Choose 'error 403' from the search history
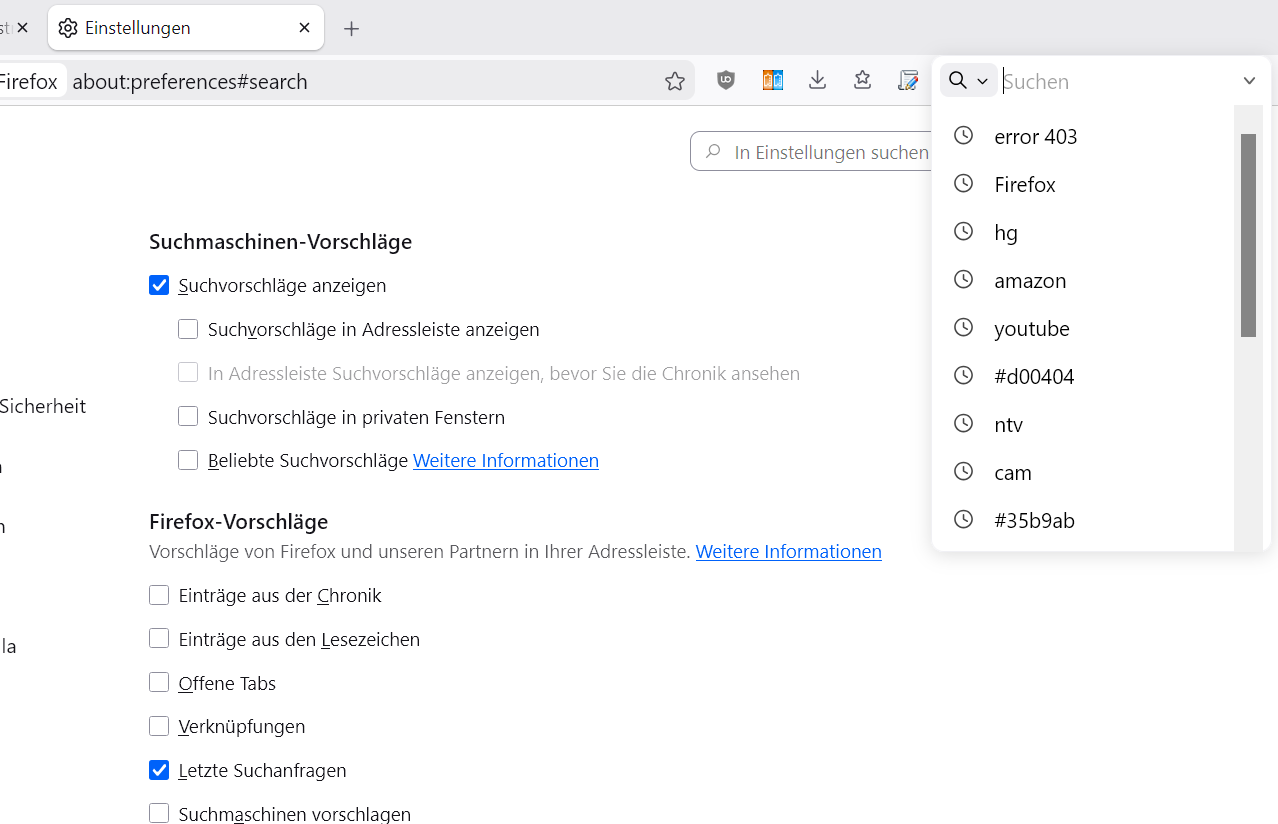Screen dimensions: 1278x824 pos(1035,137)
